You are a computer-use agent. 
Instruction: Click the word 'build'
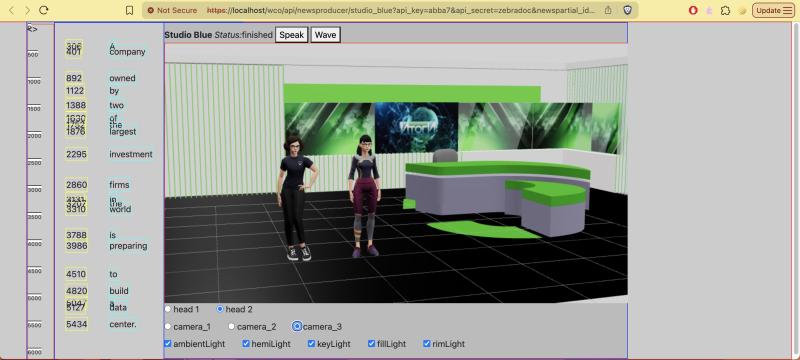(118, 291)
